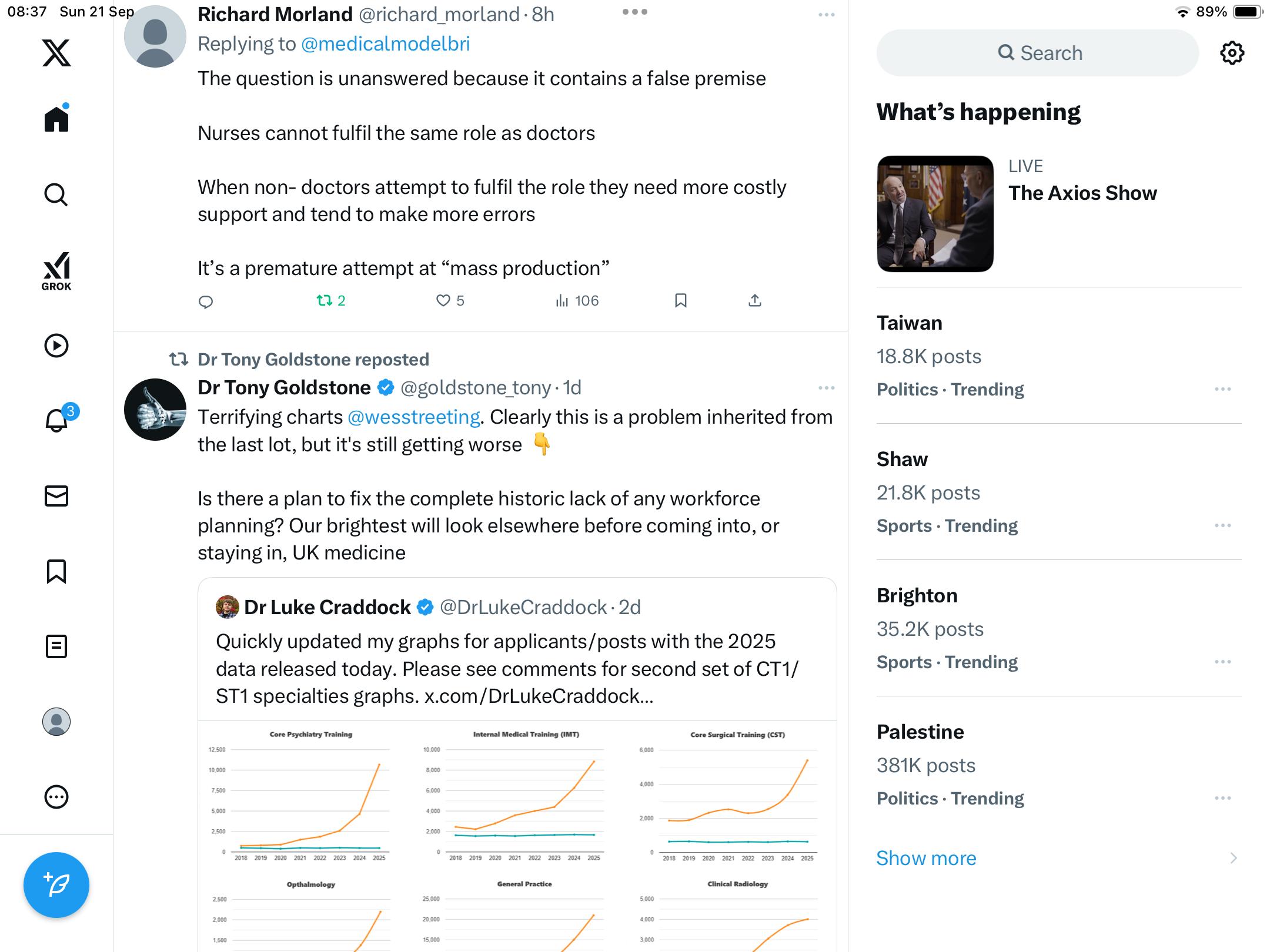Go to the Home tab

[x=56, y=119]
